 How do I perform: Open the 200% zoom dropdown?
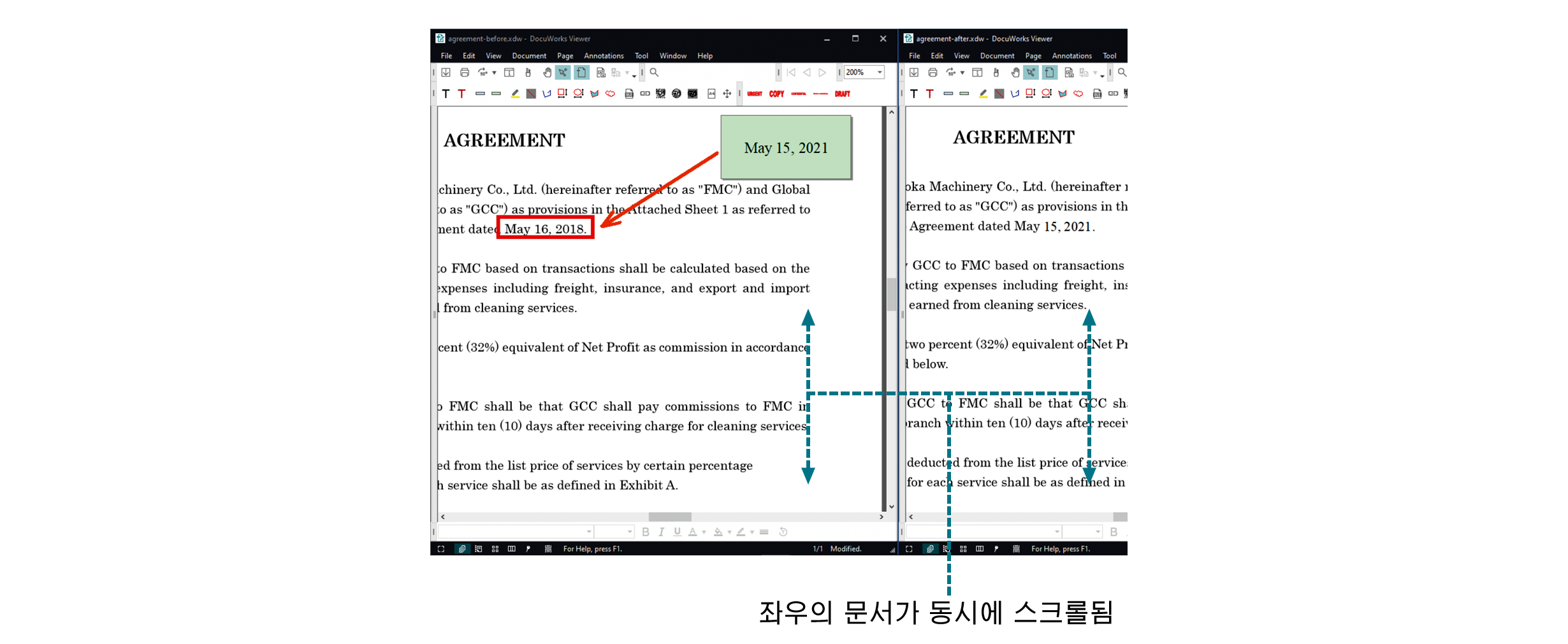pos(880,73)
